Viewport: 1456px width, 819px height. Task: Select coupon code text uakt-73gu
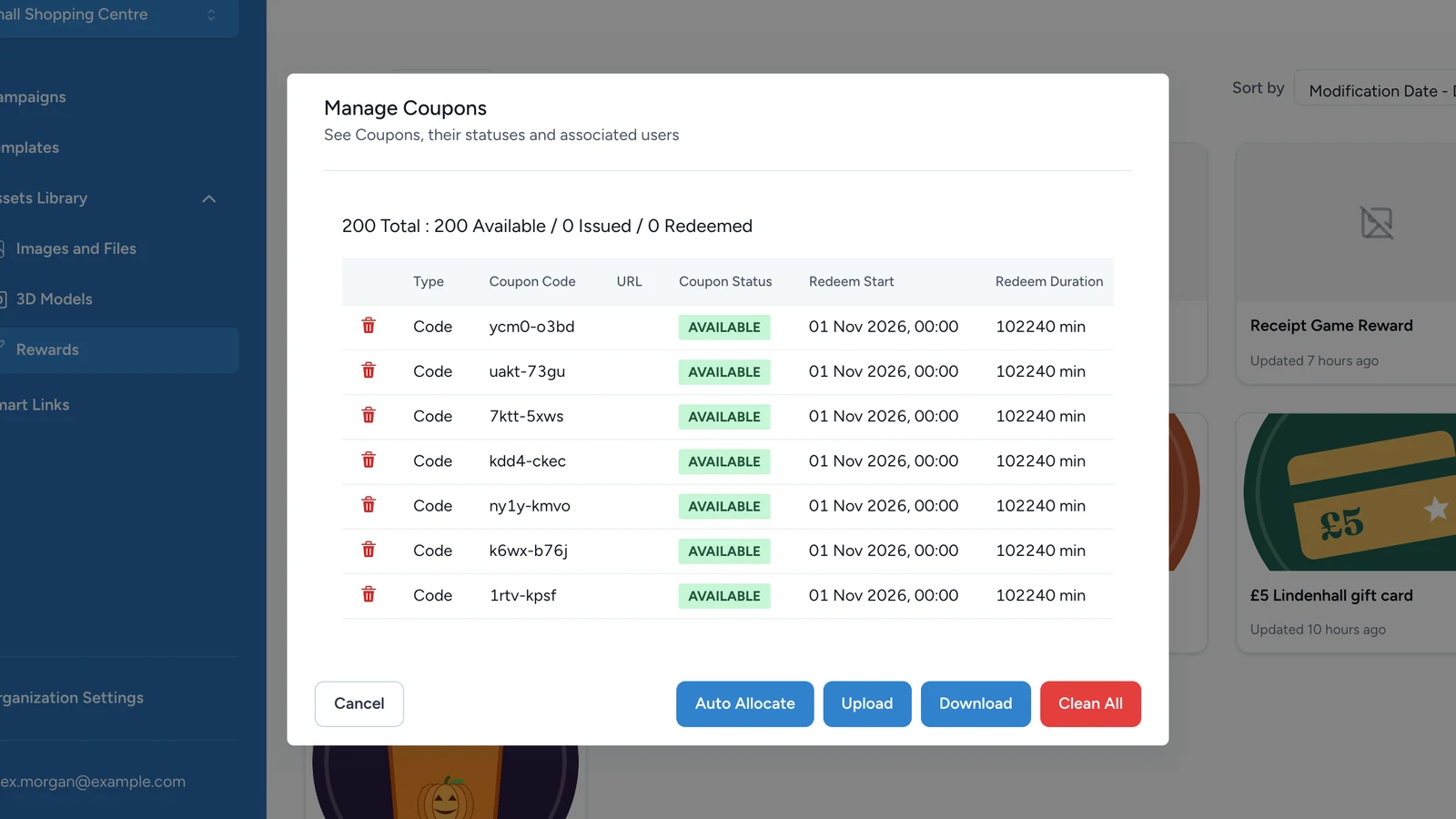point(527,371)
